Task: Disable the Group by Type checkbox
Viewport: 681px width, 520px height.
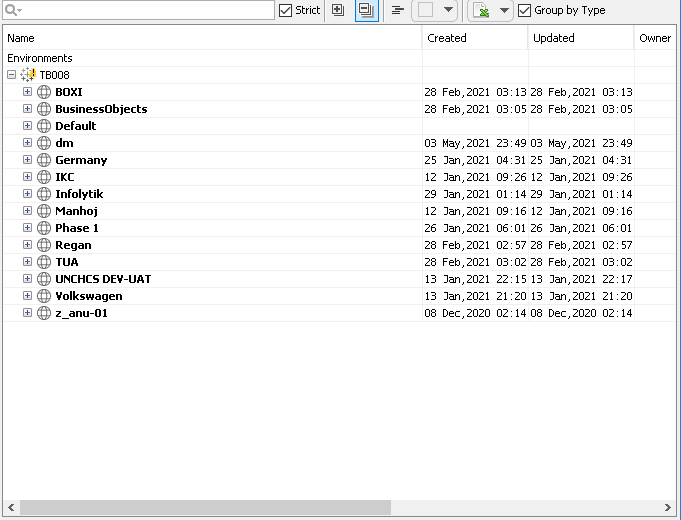Action: point(525,10)
